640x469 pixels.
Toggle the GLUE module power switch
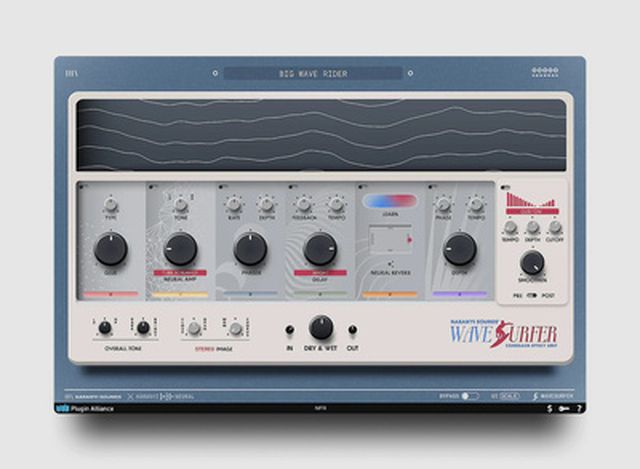(83, 187)
